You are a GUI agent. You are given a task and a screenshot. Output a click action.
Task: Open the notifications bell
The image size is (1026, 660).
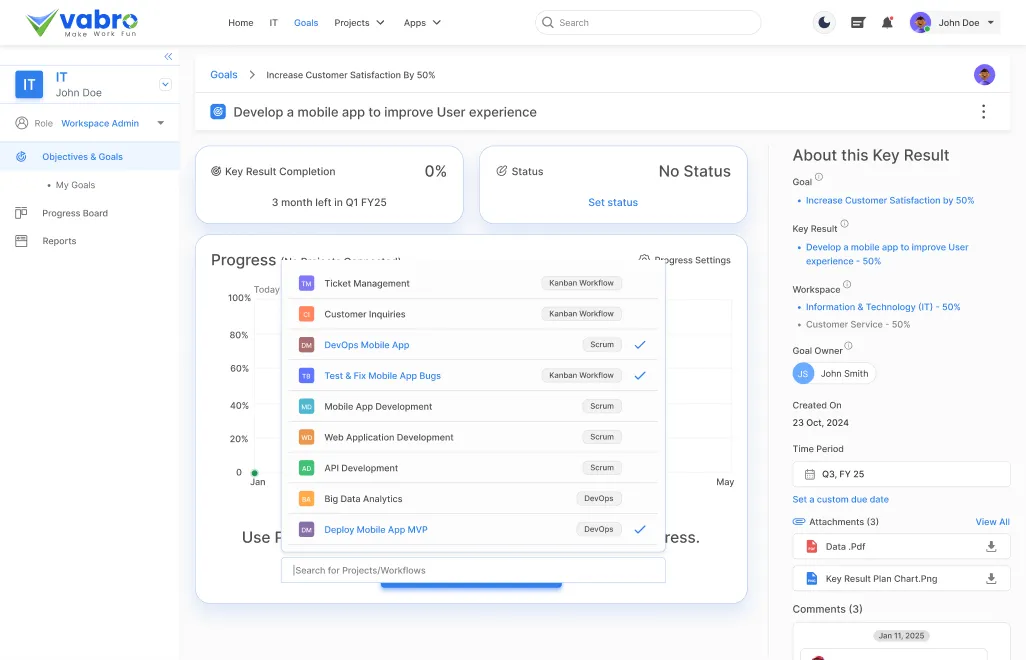(887, 23)
